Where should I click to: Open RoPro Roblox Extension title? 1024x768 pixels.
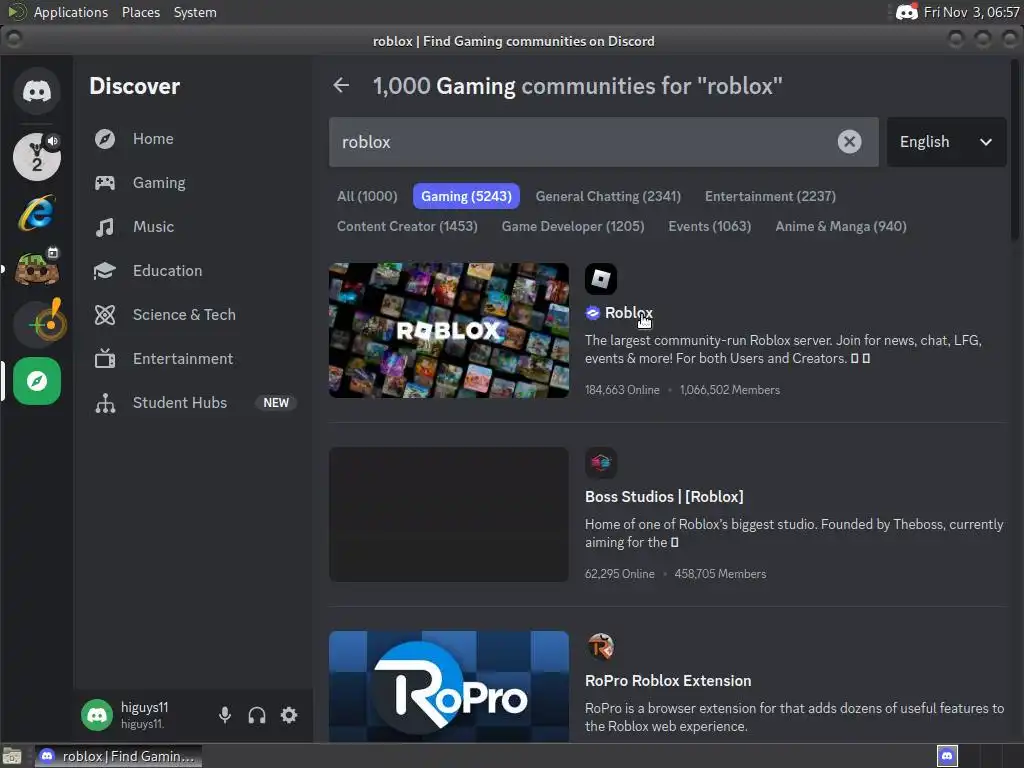[668, 681]
